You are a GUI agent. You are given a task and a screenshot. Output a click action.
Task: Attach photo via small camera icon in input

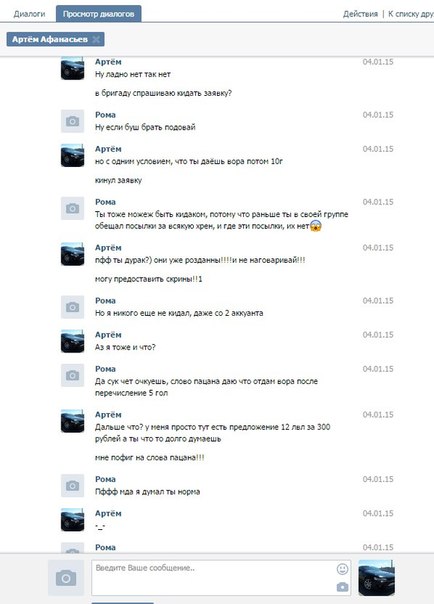click(342, 587)
